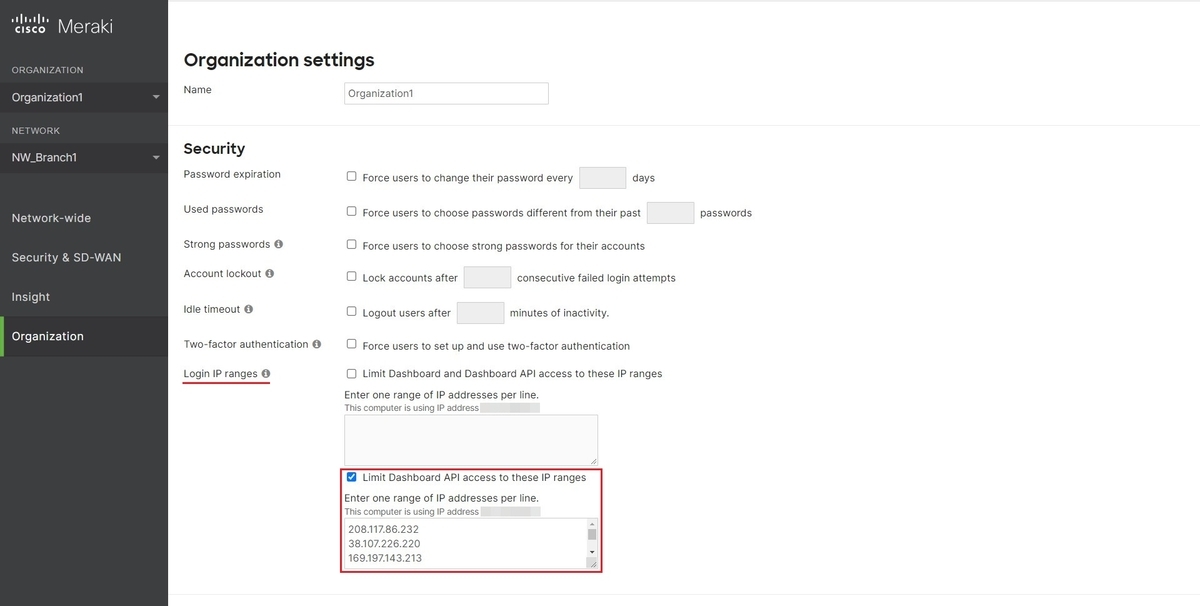Viewport: 1200px width, 606px height.
Task: Open the Strong passwords info icon
Action: [278, 244]
